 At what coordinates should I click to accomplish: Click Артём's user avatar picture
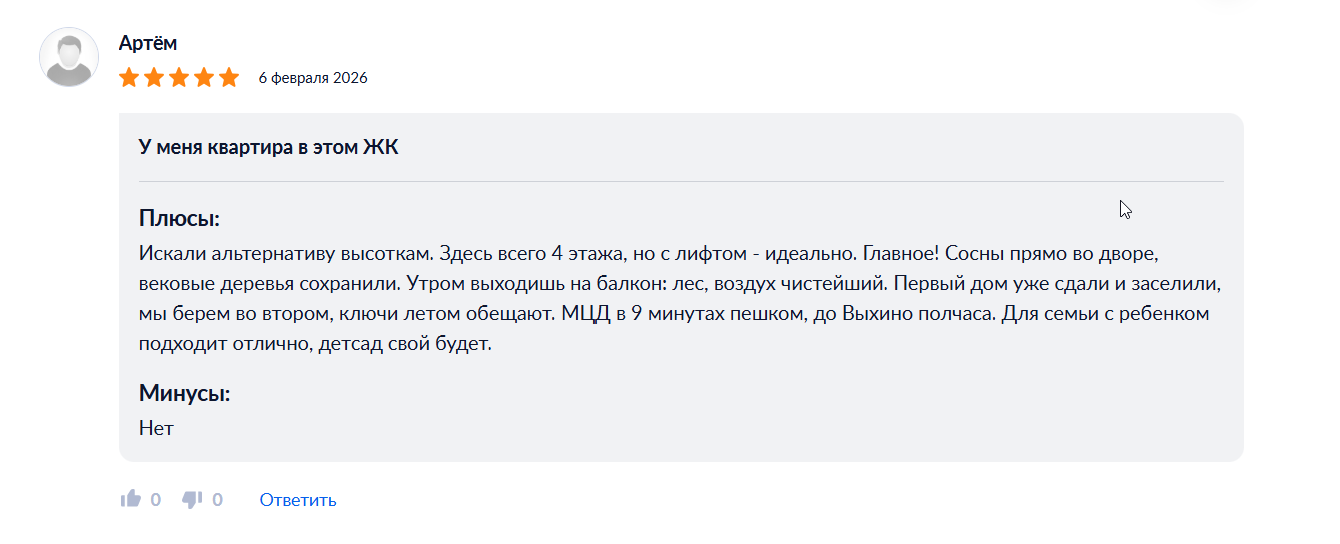coord(69,57)
